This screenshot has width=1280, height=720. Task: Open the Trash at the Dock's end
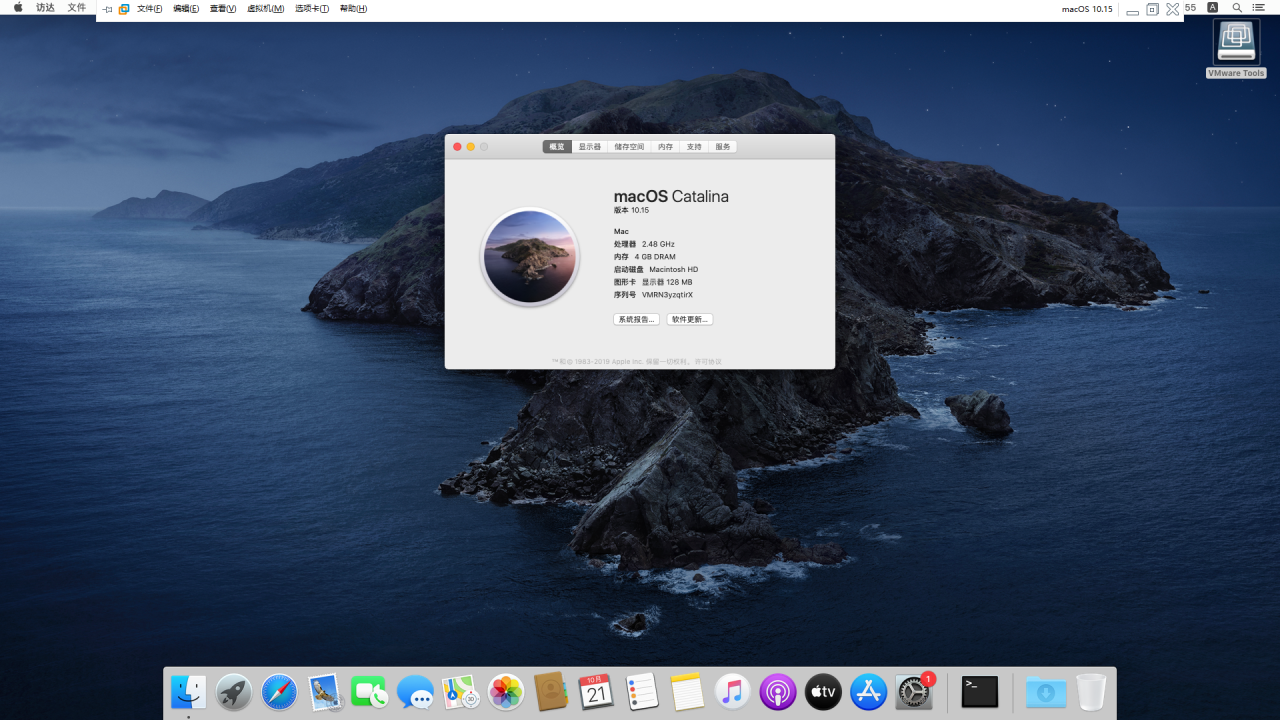pyautogui.click(x=1090, y=691)
